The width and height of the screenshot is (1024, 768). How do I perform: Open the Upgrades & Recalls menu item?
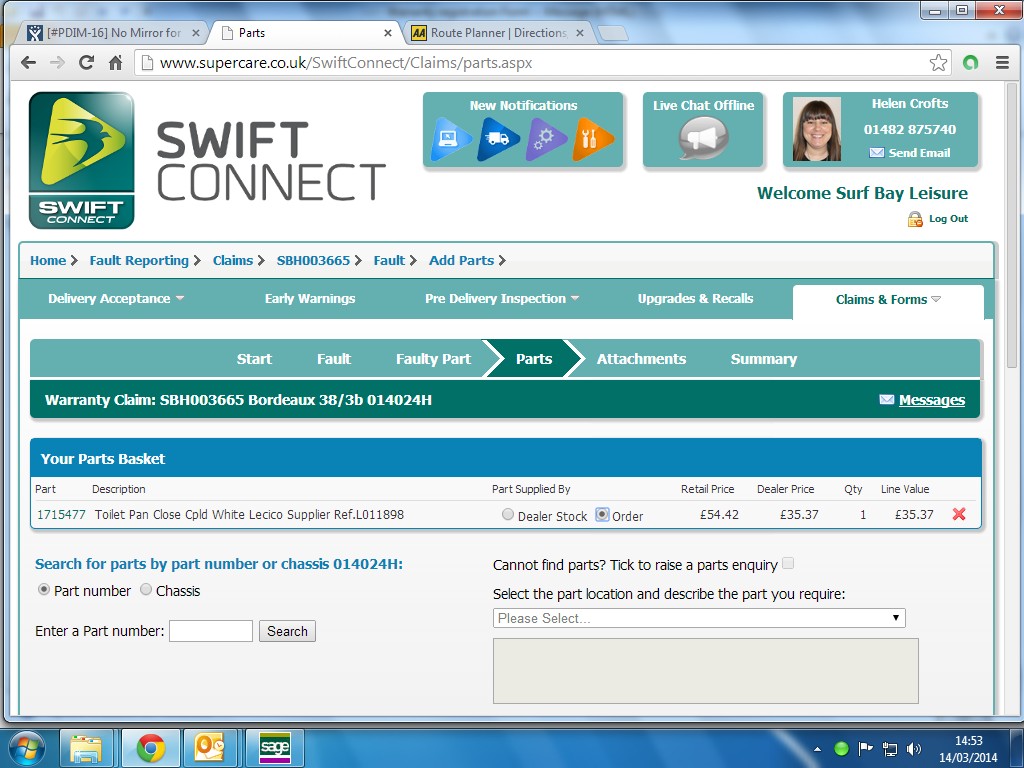pos(695,298)
